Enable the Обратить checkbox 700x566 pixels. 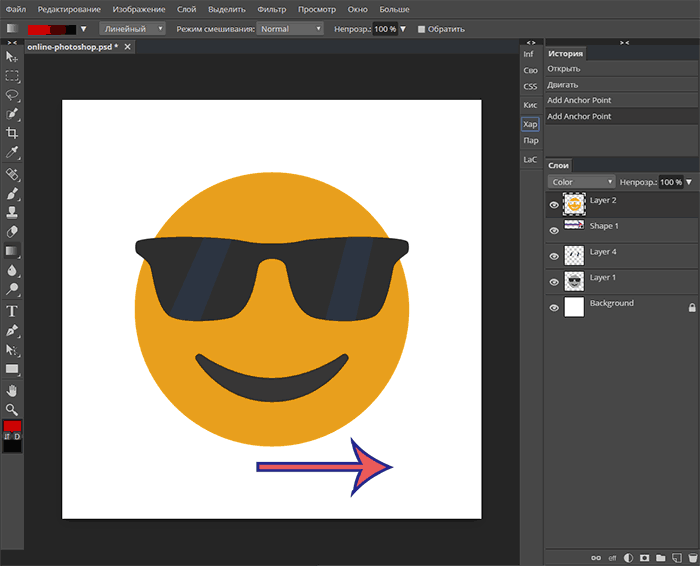click(421, 29)
